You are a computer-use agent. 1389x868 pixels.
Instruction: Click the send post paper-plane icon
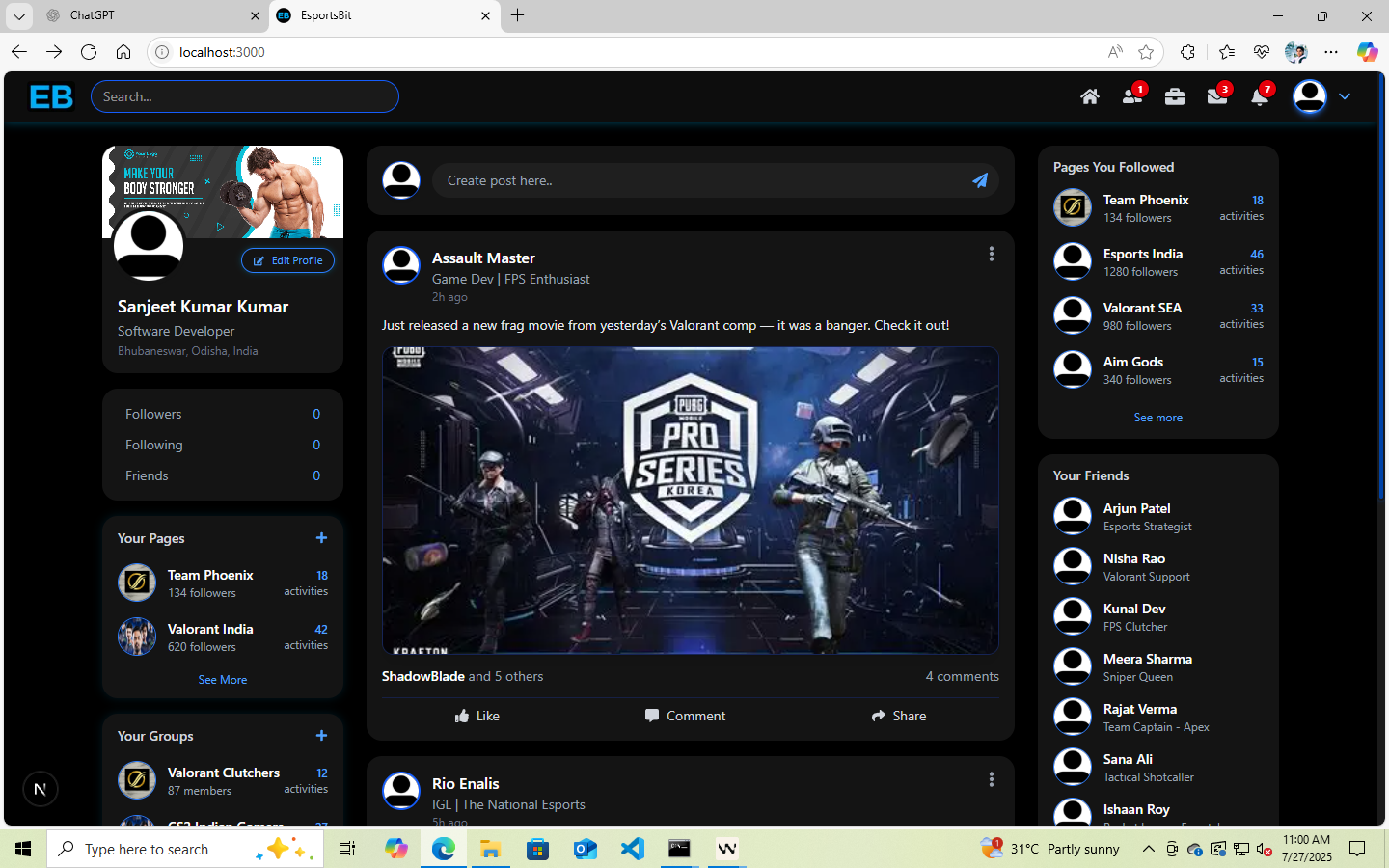(980, 180)
